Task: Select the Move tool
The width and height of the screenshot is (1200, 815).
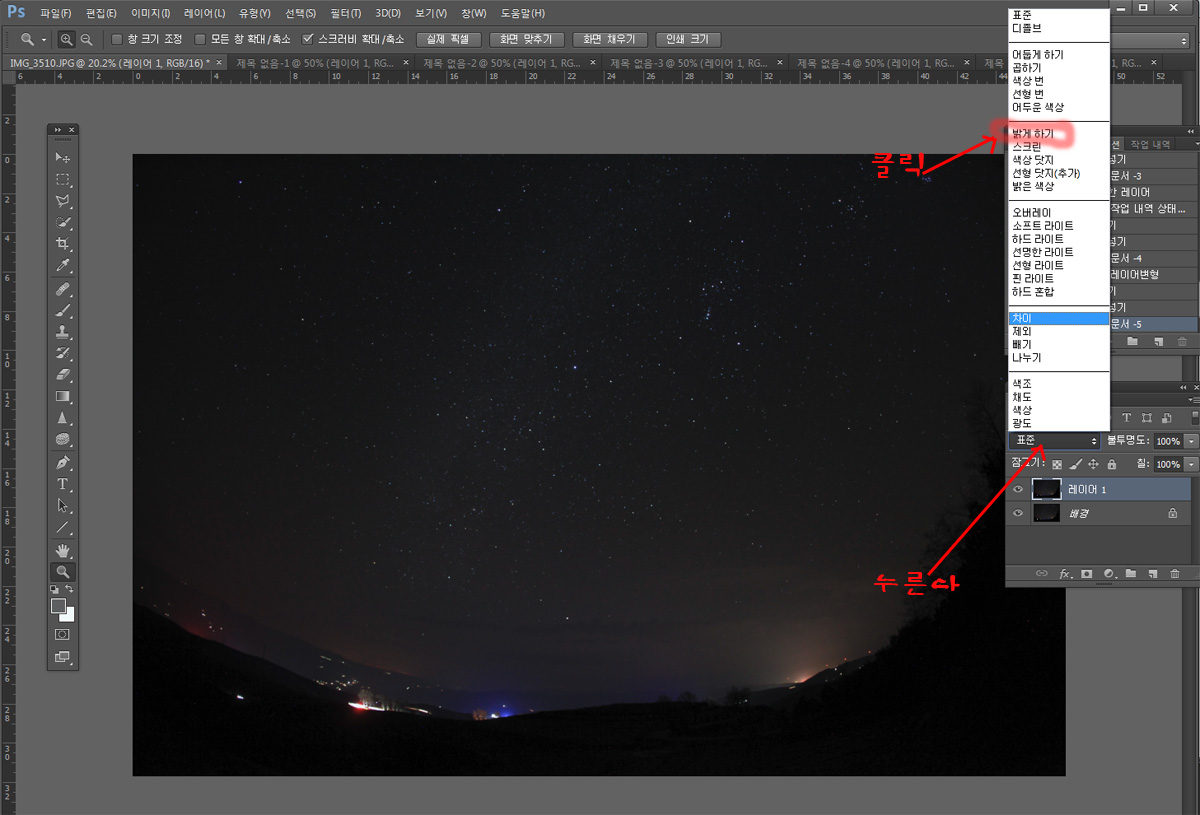Action: pyautogui.click(x=63, y=158)
